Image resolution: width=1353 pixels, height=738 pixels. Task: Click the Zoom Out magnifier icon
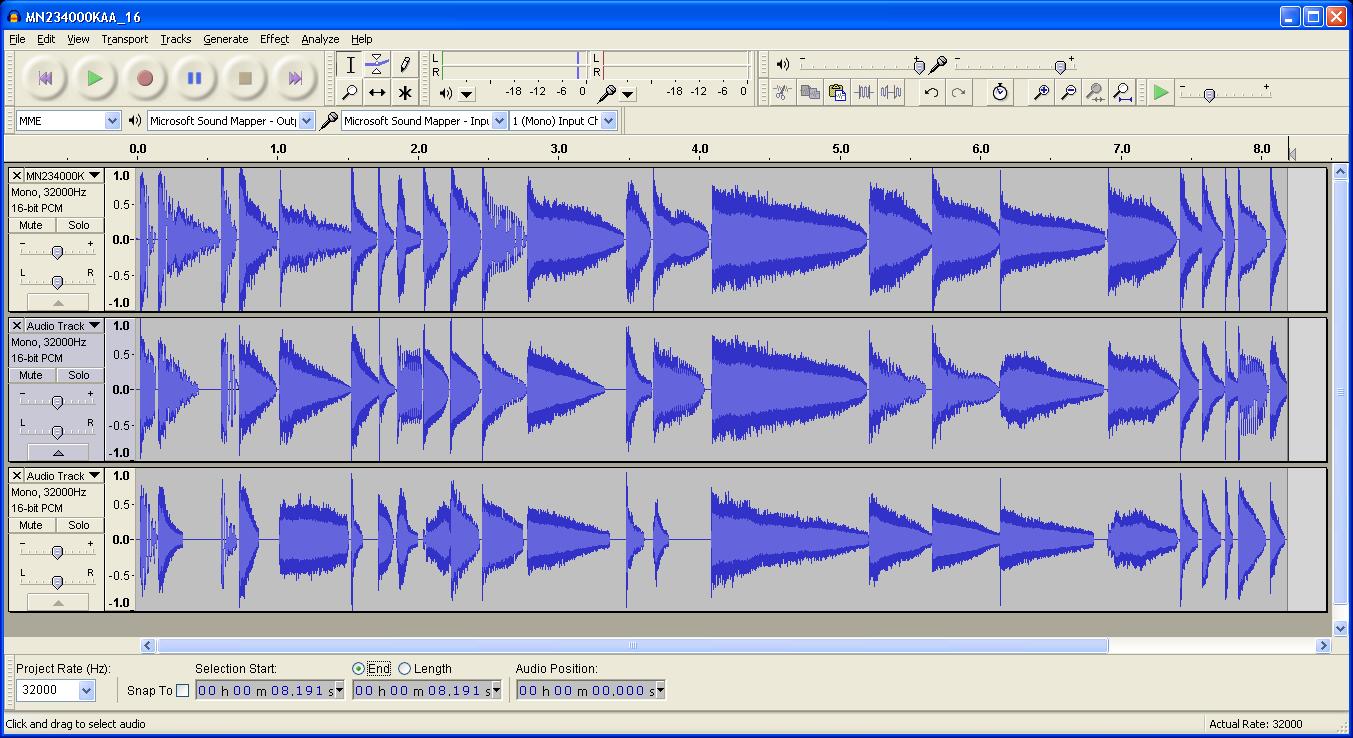pos(1068,92)
